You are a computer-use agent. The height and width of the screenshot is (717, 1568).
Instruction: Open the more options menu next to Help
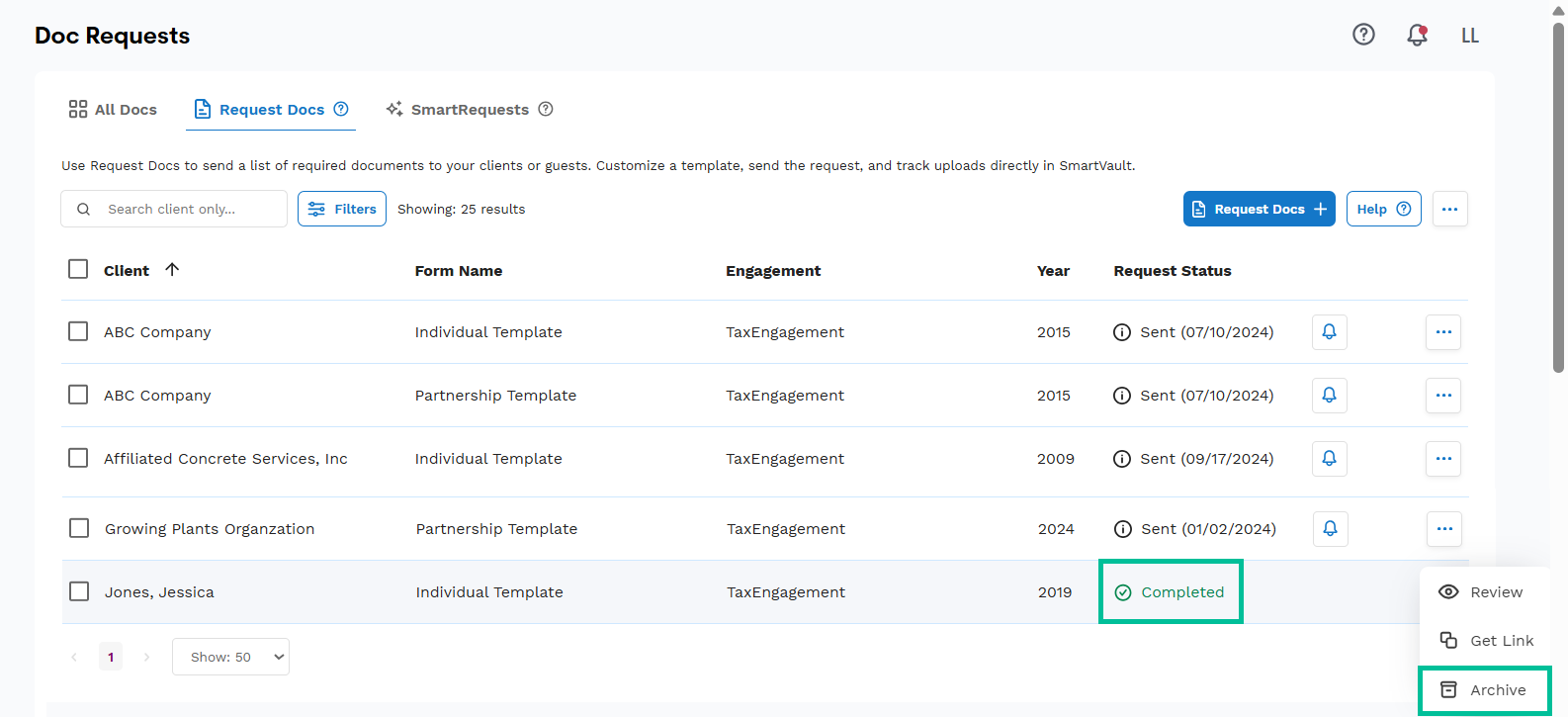tap(1449, 209)
